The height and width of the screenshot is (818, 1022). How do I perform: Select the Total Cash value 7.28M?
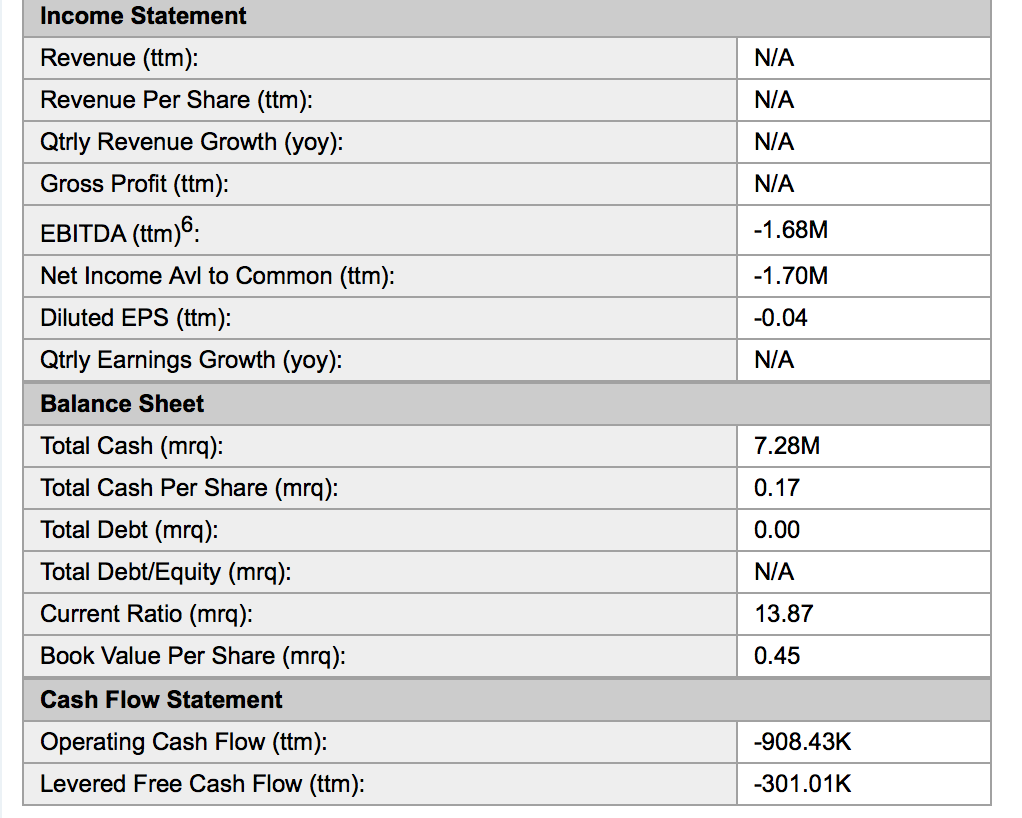pyautogui.click(x=786, y=446)
